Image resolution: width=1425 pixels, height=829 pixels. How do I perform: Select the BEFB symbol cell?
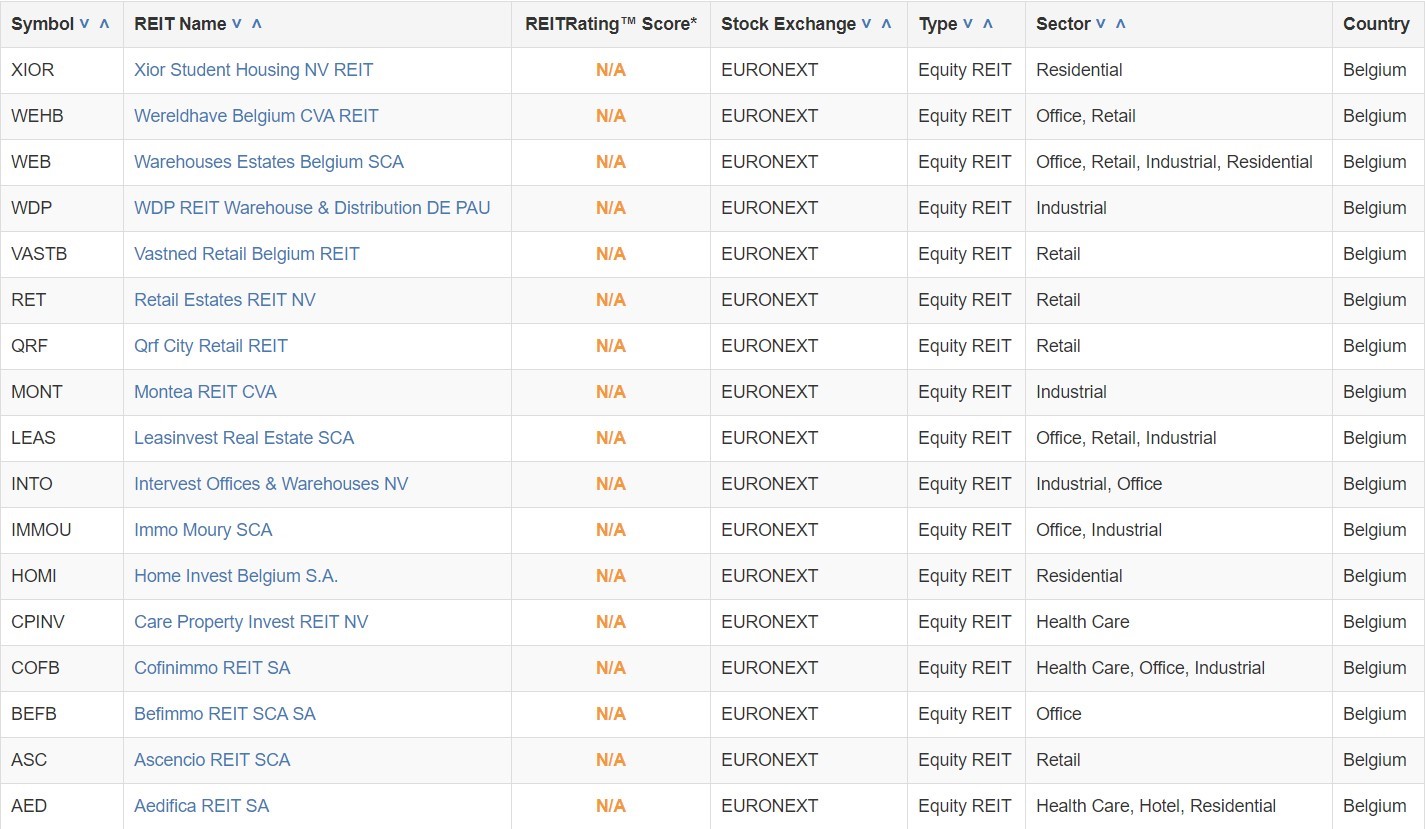[x=62, y=714]
